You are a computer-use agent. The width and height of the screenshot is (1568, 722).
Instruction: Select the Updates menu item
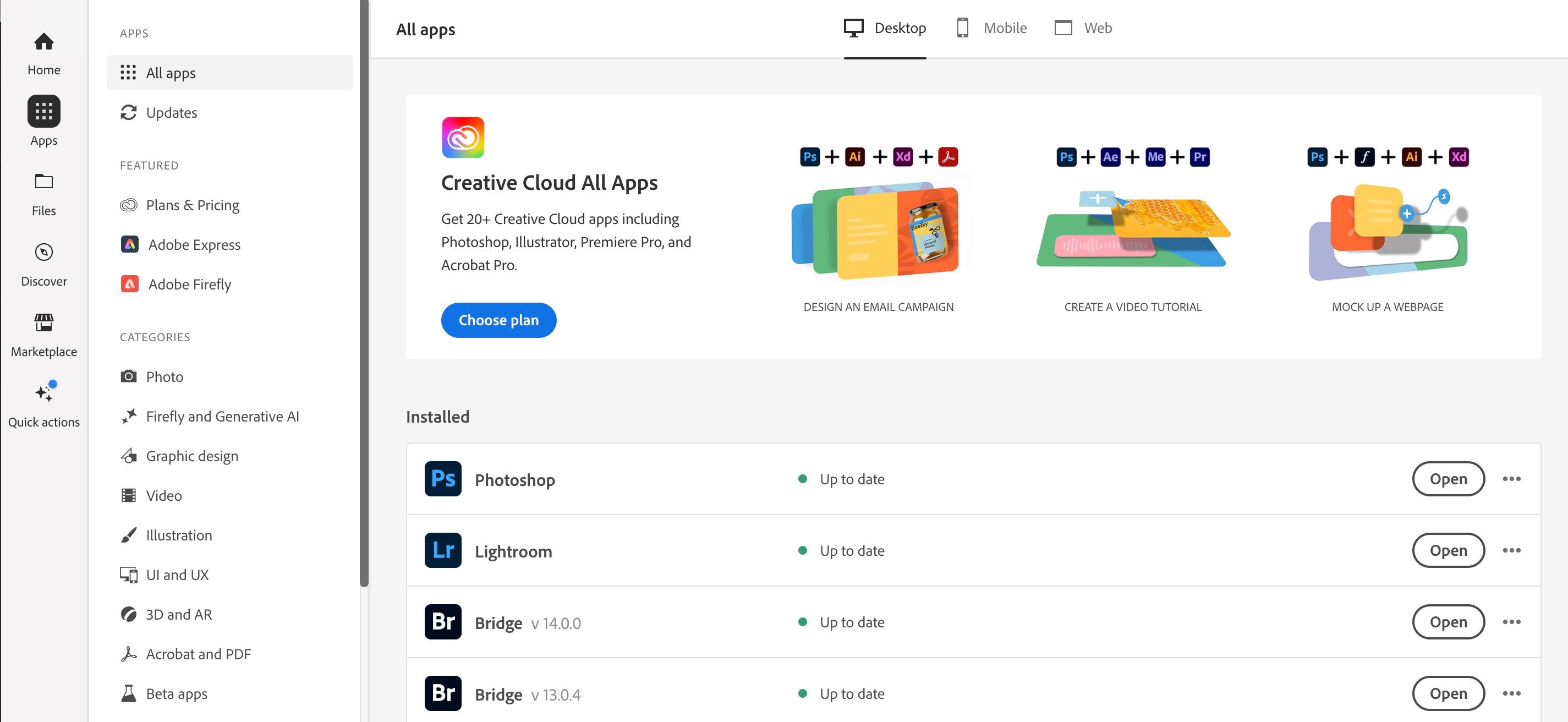pos(171,112)
